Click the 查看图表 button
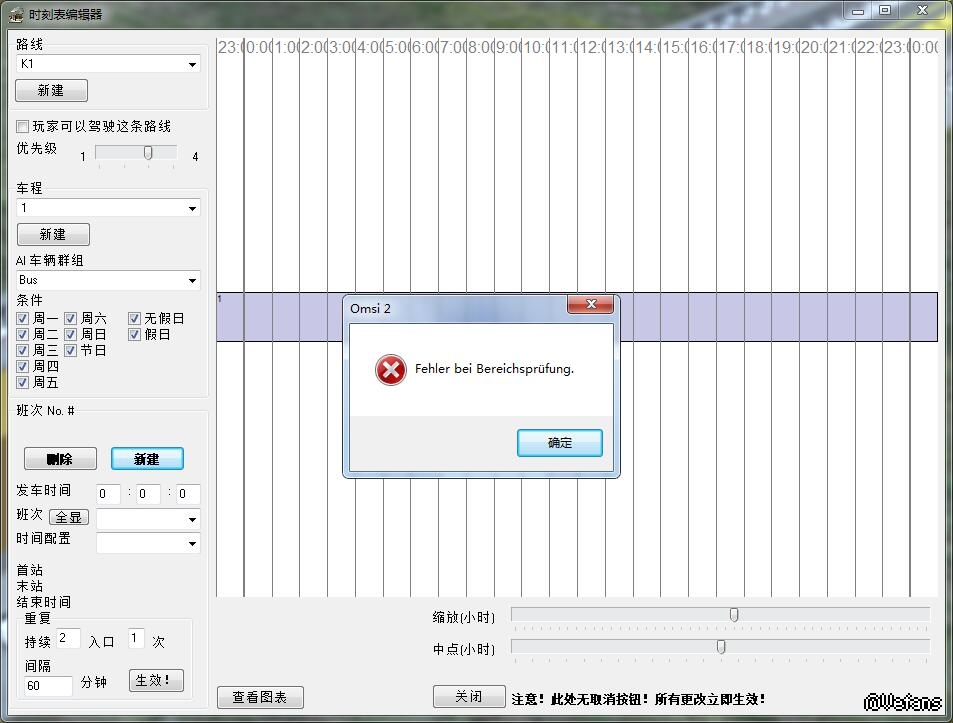953x723 pixels. [260, 697]
